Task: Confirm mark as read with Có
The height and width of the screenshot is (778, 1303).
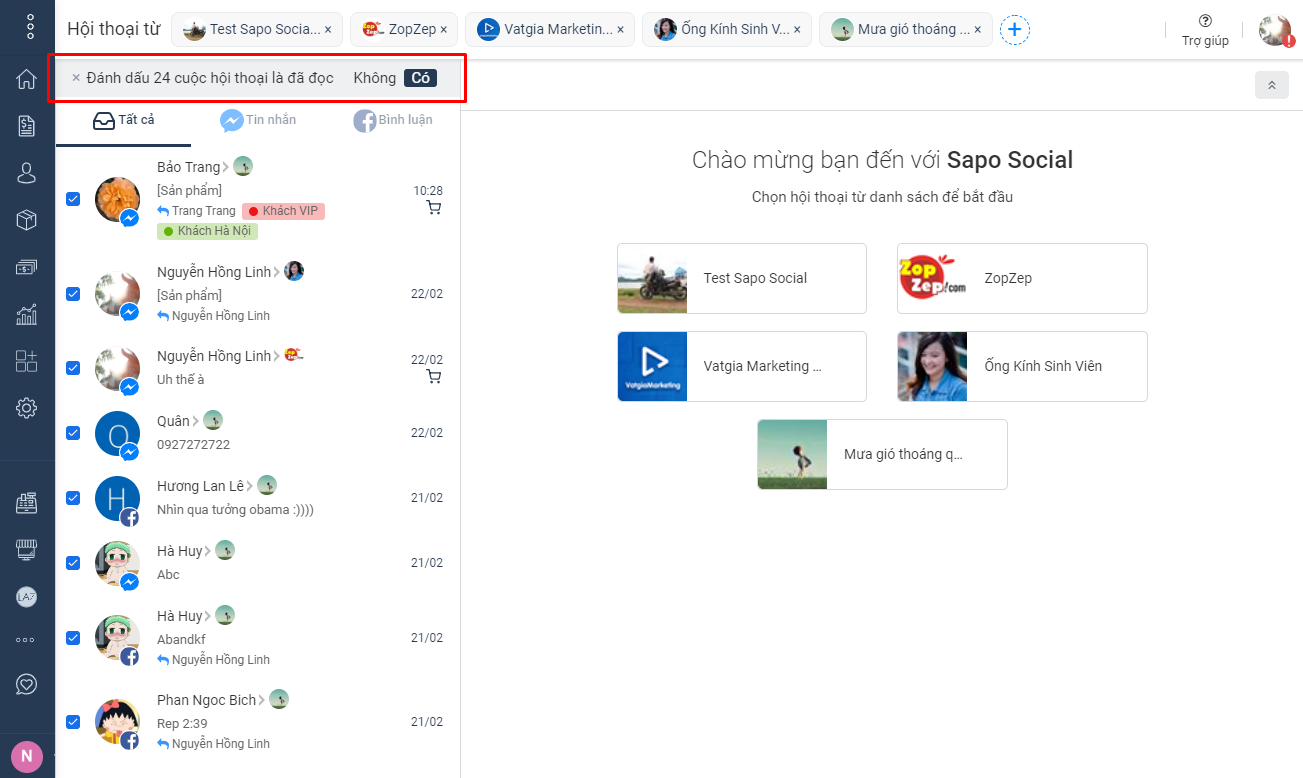Action: click(x=421, y=78)
